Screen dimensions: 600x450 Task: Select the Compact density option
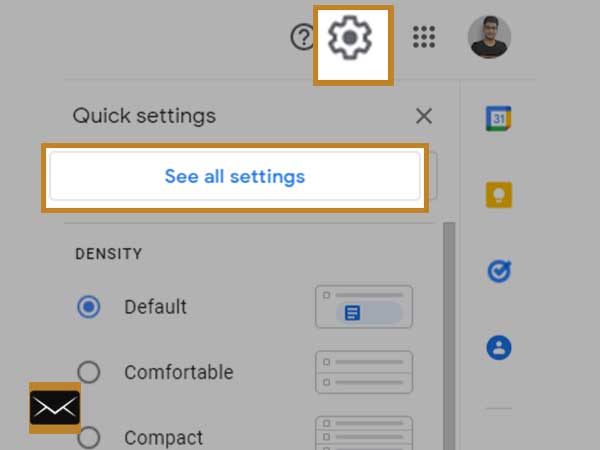[x=89, y=437]
